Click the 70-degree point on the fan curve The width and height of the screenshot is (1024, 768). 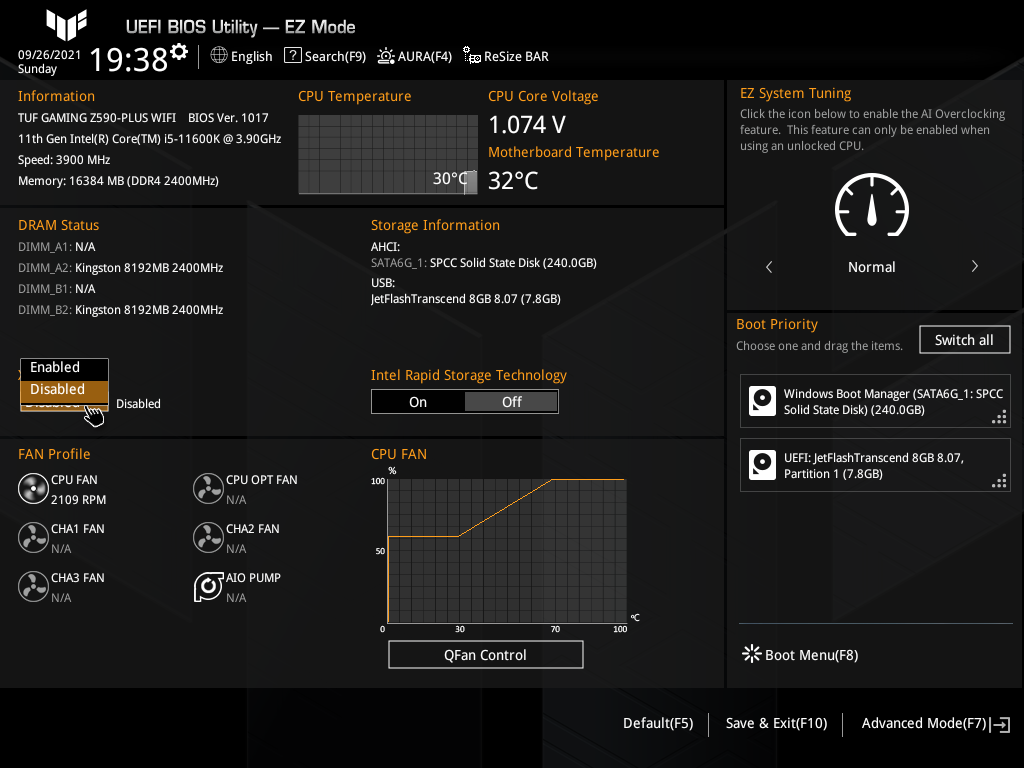(551, 481)
